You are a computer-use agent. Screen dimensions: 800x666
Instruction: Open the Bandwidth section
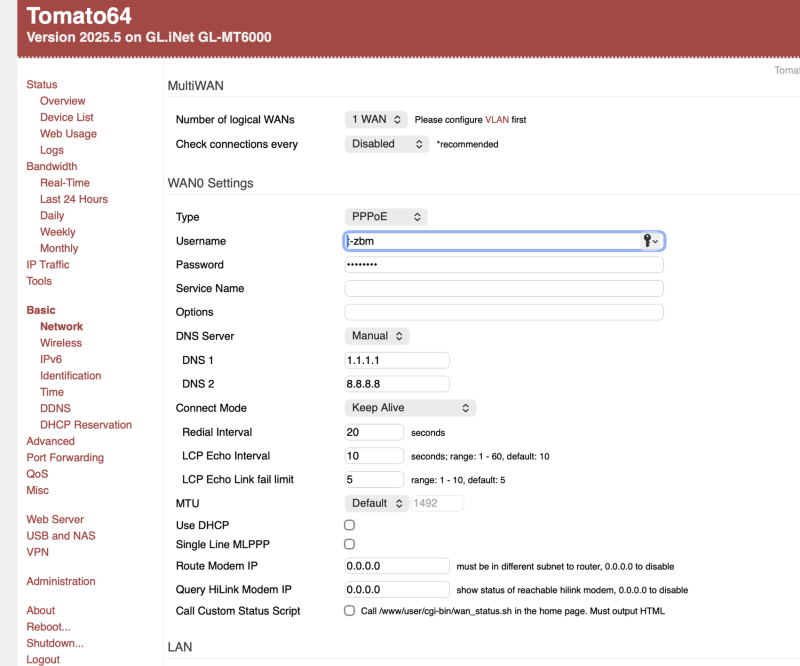coord(52,166)
